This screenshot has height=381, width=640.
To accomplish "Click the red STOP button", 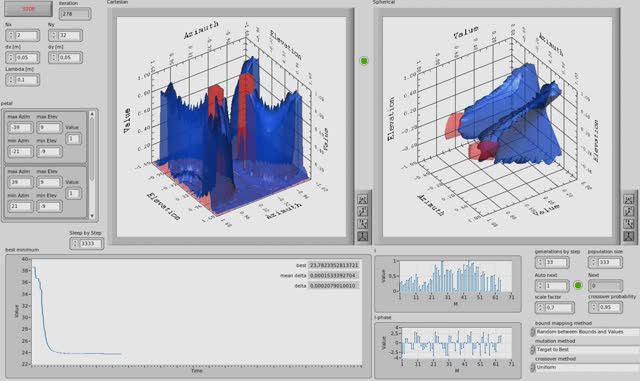I will (x=28, y=9).
